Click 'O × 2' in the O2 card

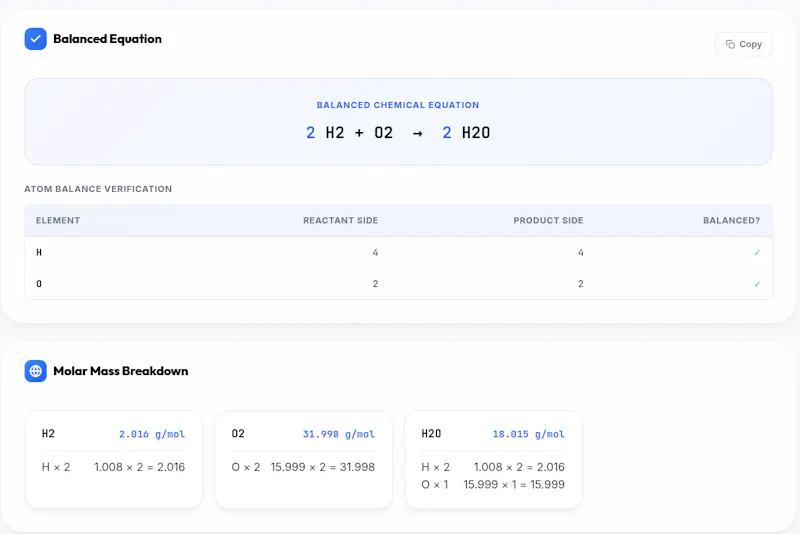245,467
